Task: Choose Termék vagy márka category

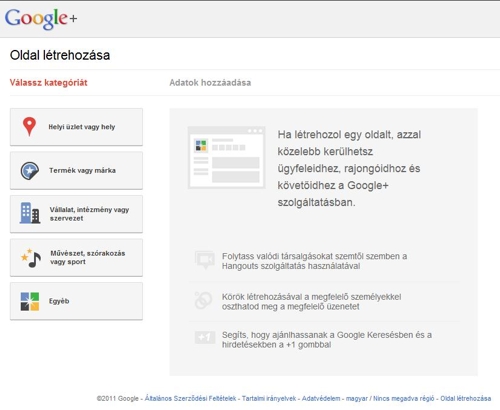Action: point(76,171)
